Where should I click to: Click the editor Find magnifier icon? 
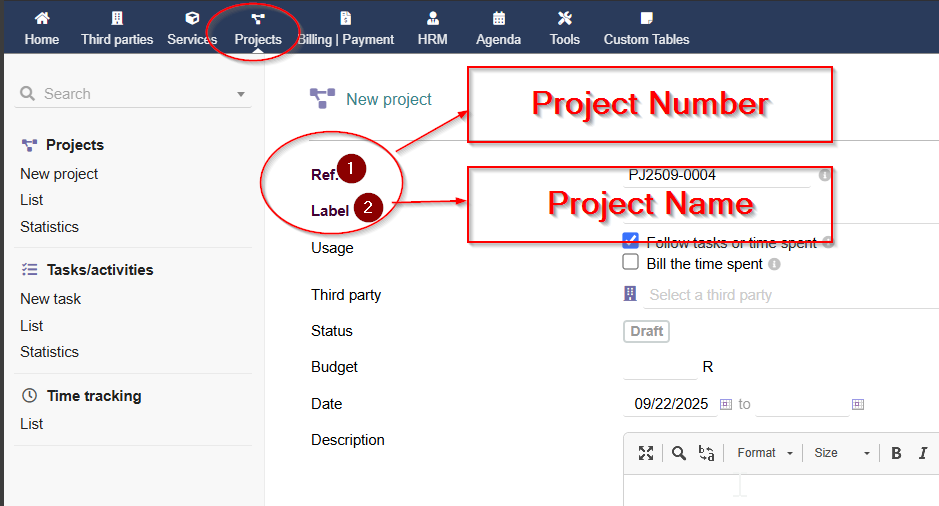tap(679, 453)
